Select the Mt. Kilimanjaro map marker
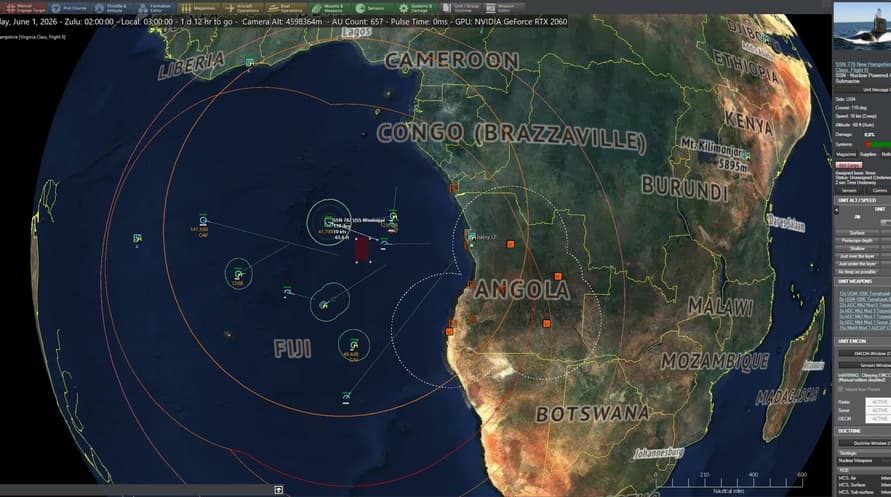Viewport: 891px width, 497px height. click(746, 155)
